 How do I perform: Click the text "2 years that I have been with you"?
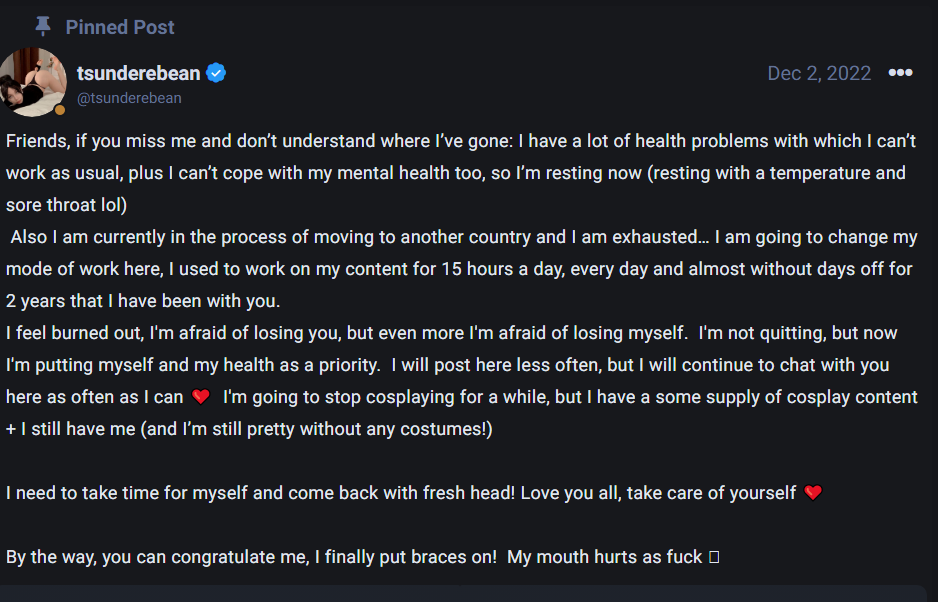pos(143,301)
